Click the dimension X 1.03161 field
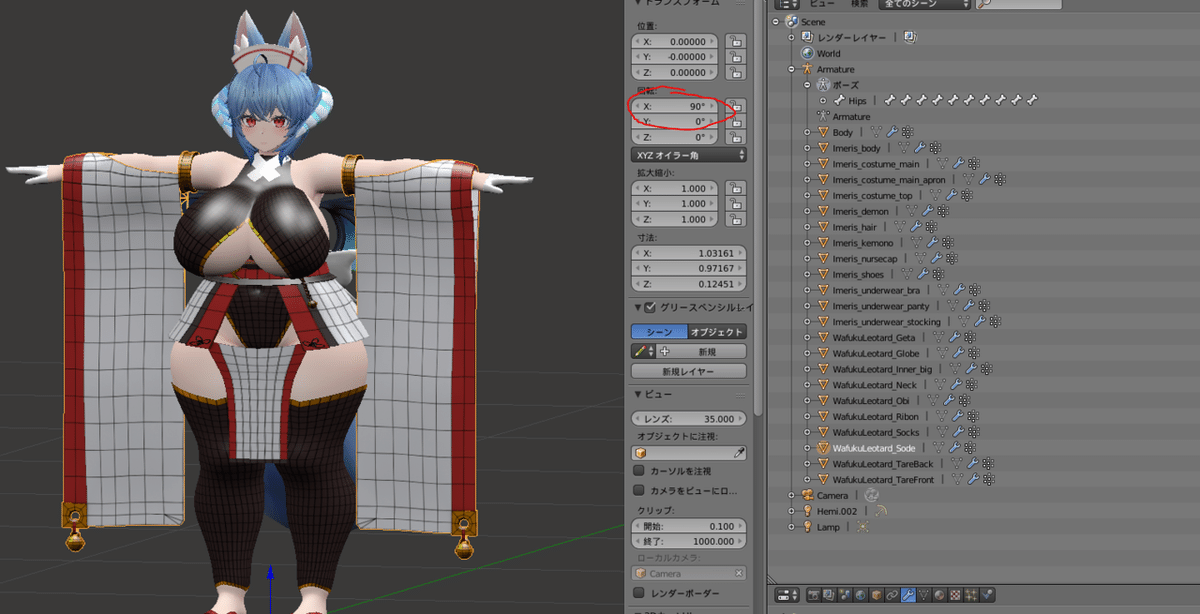Viewport: 1200px width, 614px height. click(689, 254)
